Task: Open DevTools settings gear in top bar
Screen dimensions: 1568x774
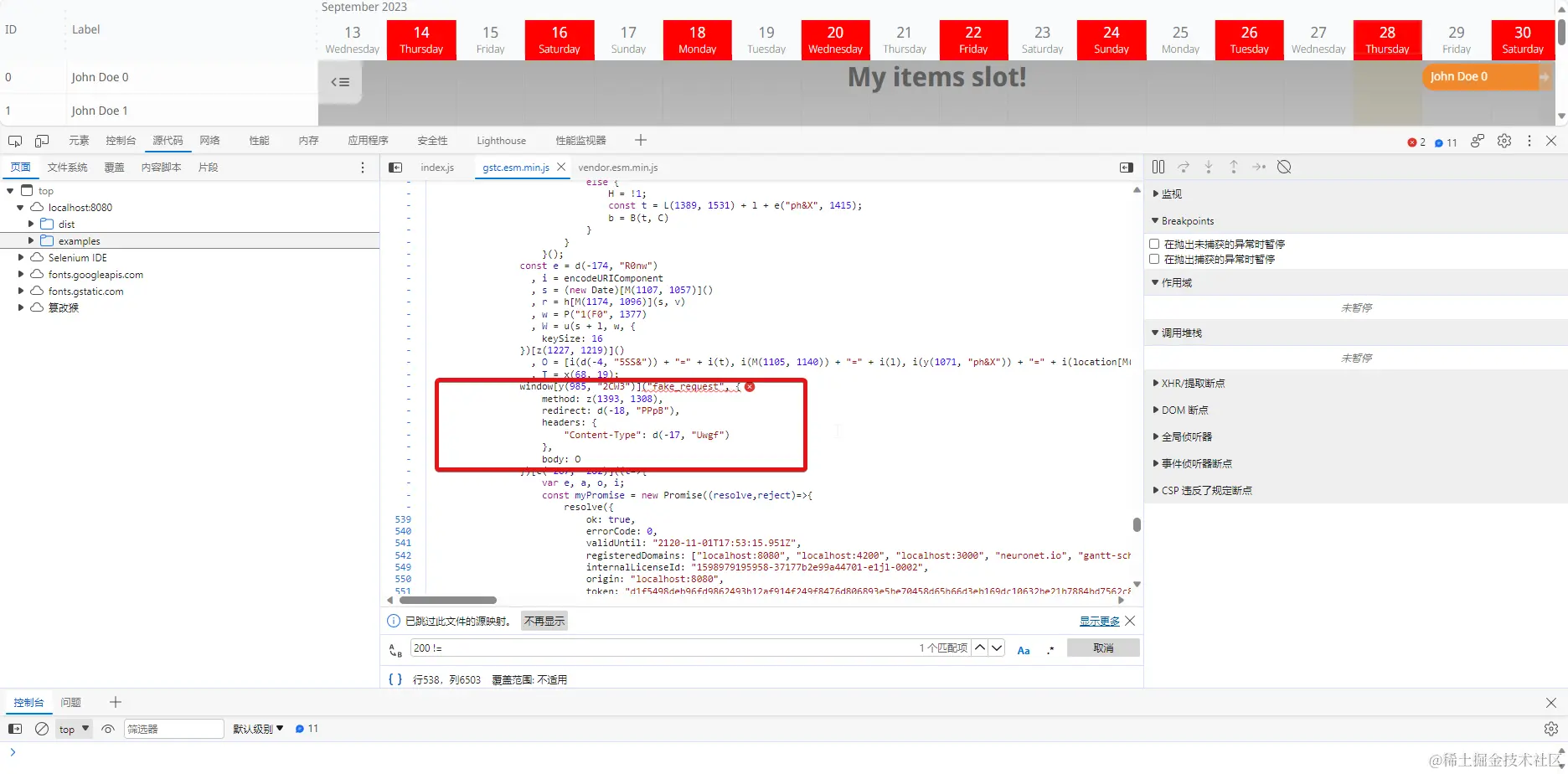Action: (x=1504, y=141)
